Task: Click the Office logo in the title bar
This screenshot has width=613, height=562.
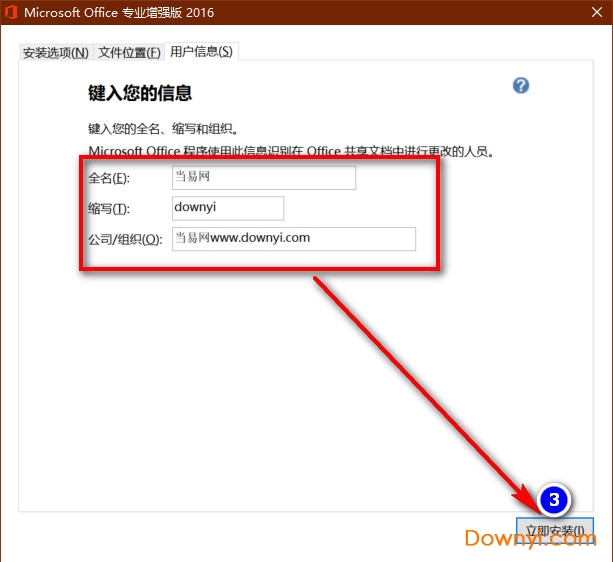Action: [14, 13]
